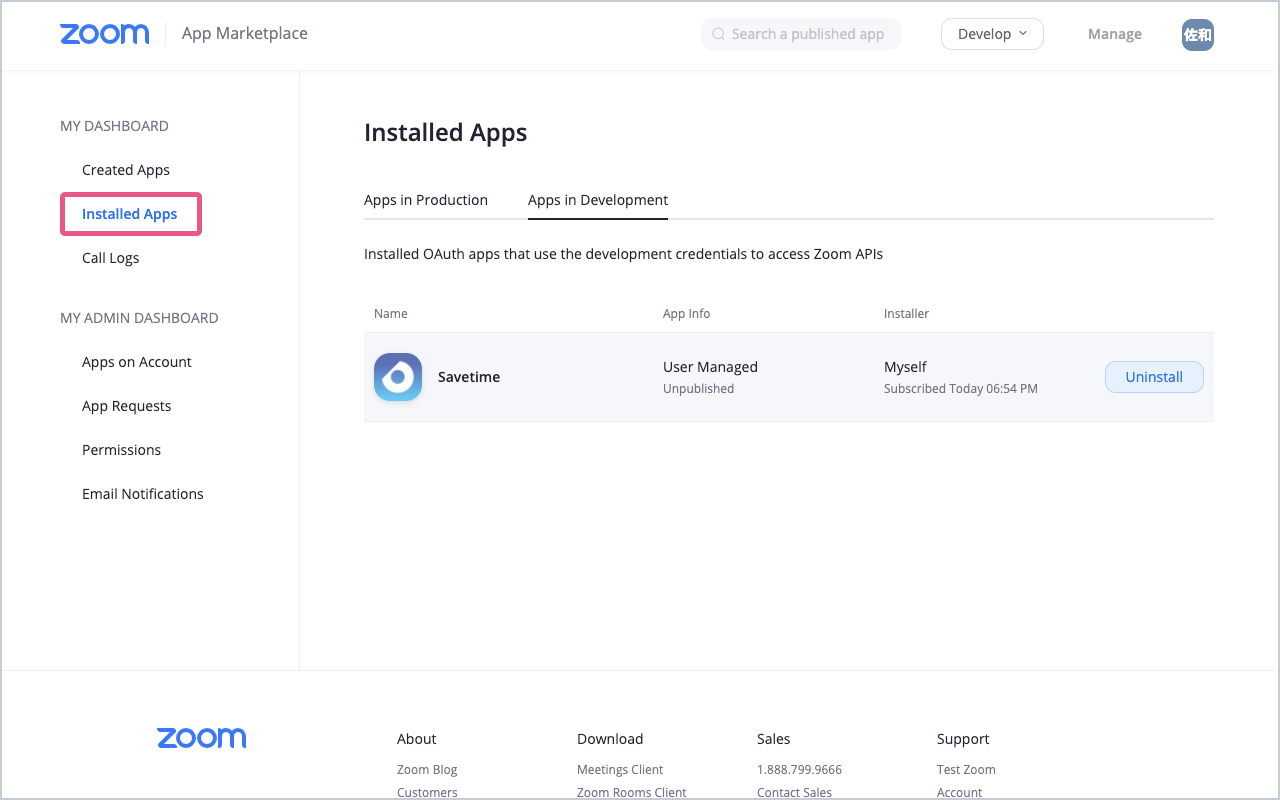Open Permissions in sidebar
Screen dimensions: 1280x800
(x=122, y=450)
